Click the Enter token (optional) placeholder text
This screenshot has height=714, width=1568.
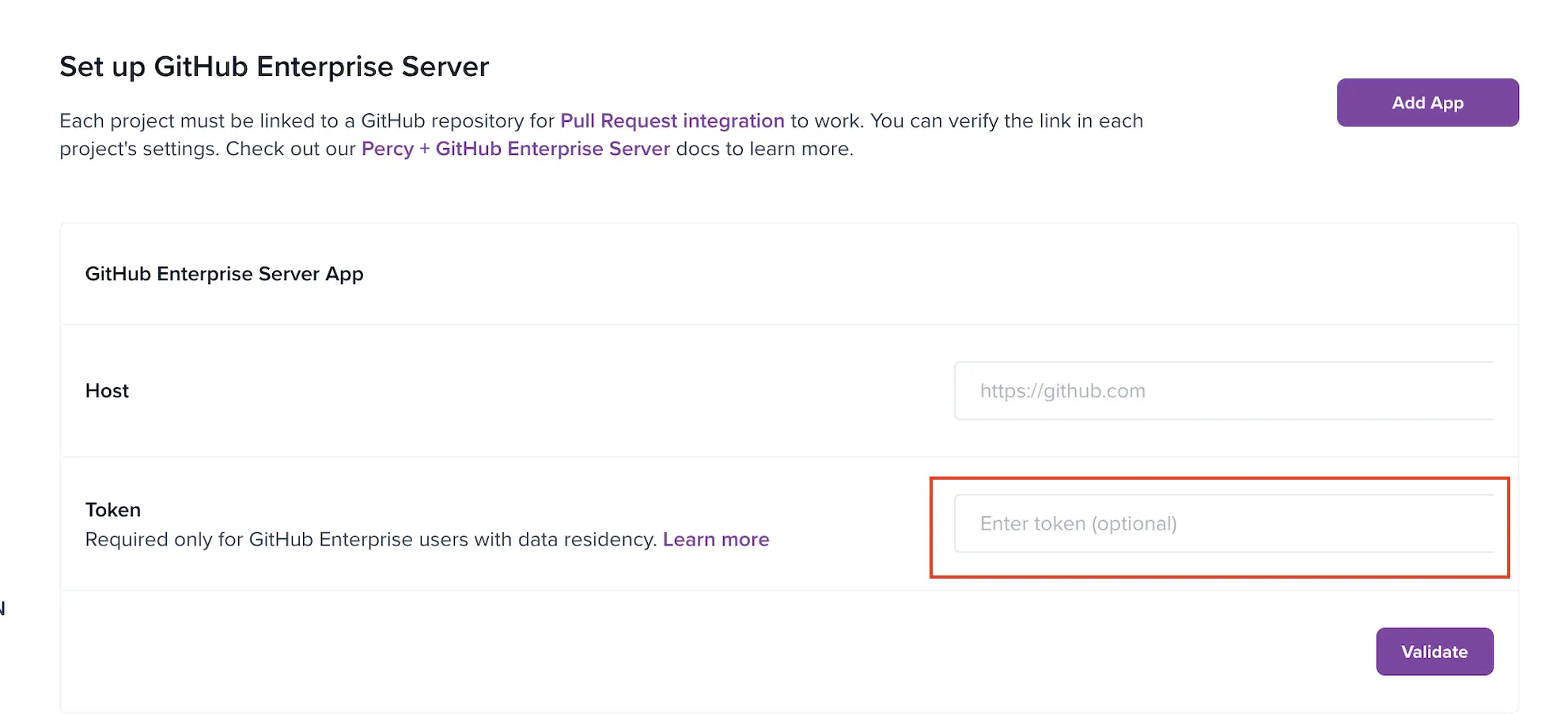point(1078,524)
